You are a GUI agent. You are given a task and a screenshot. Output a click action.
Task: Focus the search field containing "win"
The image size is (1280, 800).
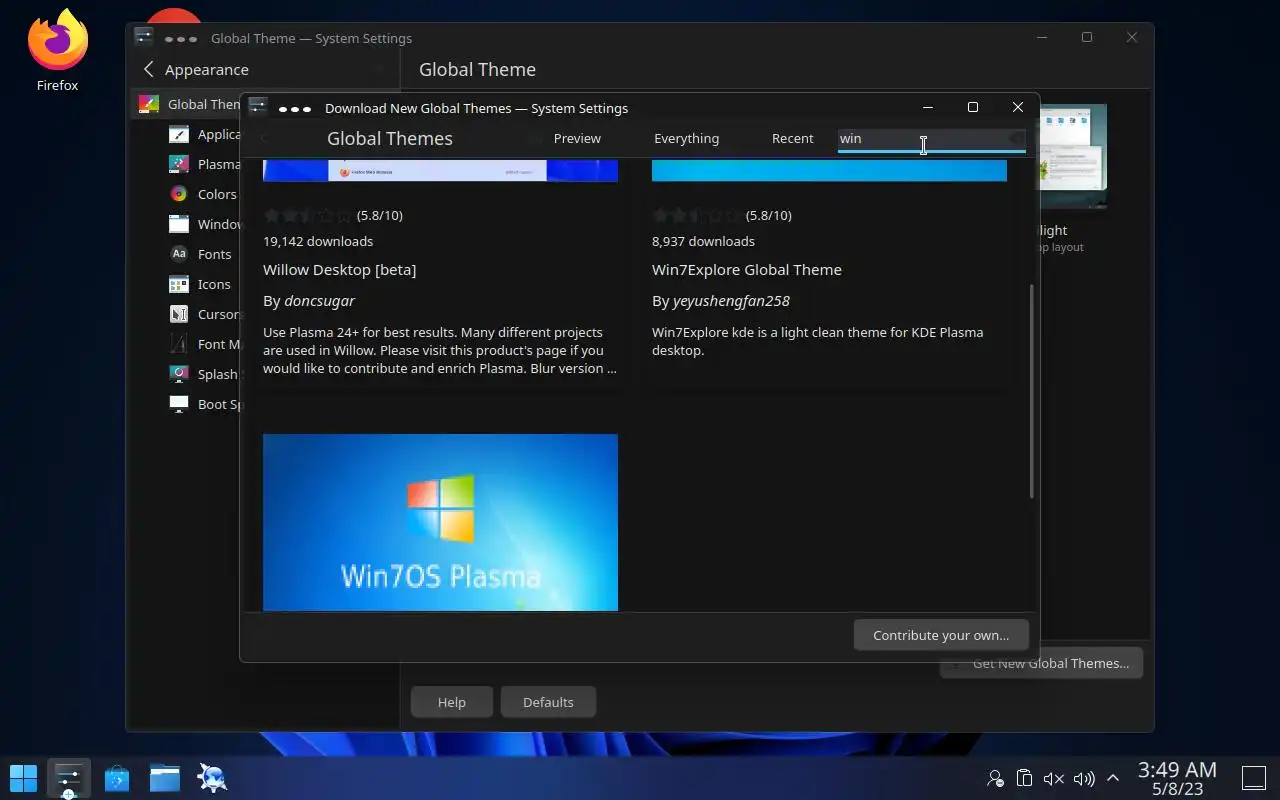931,138
